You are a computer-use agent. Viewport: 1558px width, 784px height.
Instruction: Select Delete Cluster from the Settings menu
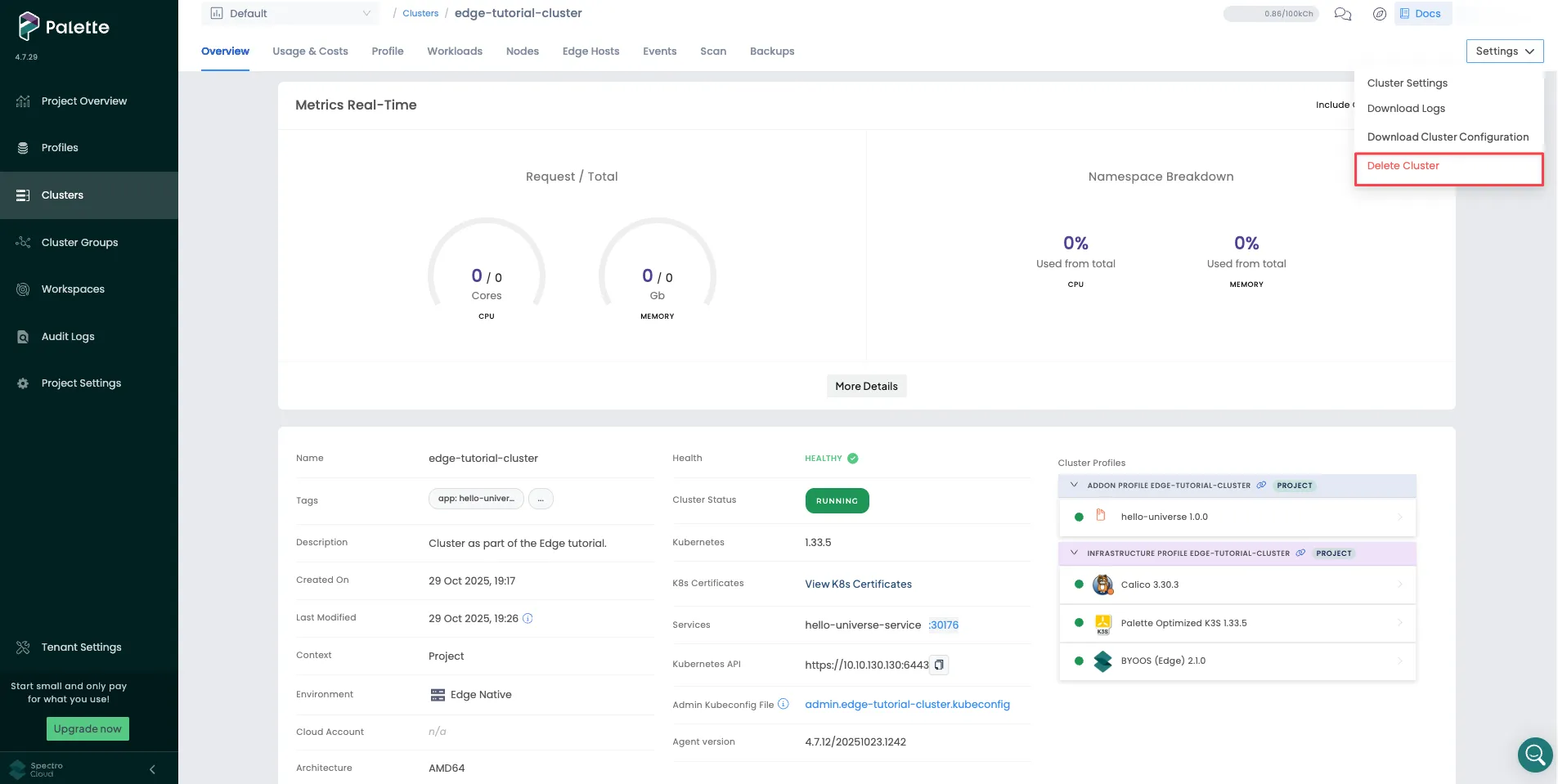coord(1403,165)
